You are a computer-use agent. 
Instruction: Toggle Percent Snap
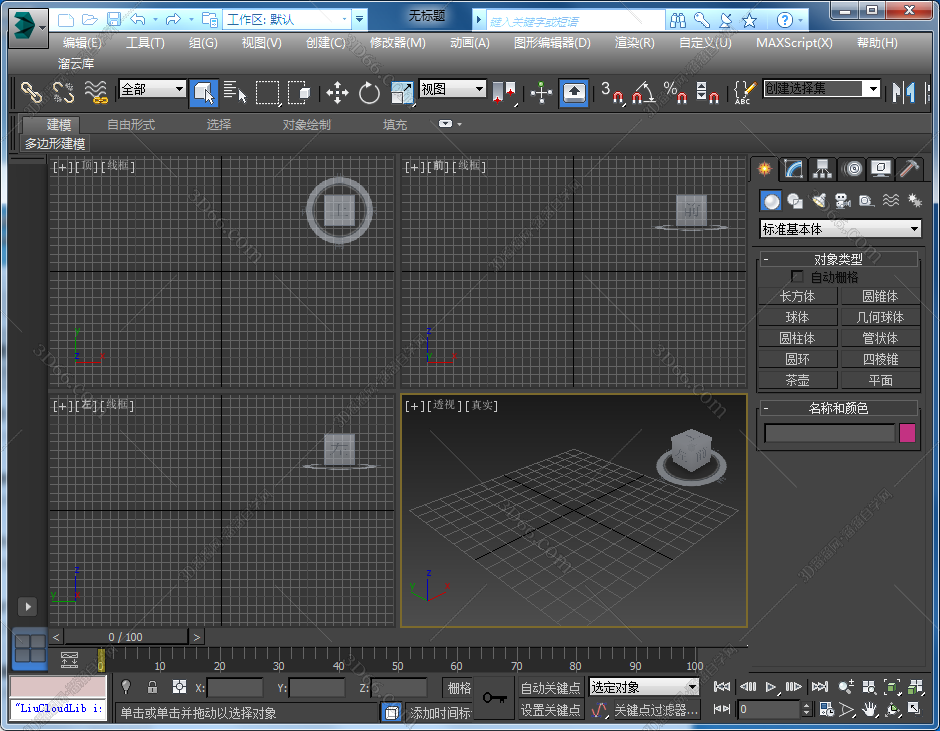[675, 93]
